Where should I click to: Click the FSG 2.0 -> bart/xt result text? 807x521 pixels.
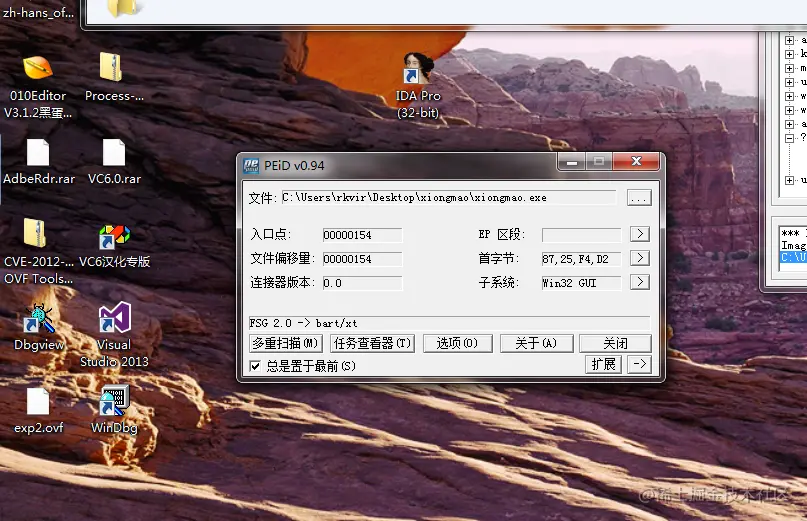303,323
